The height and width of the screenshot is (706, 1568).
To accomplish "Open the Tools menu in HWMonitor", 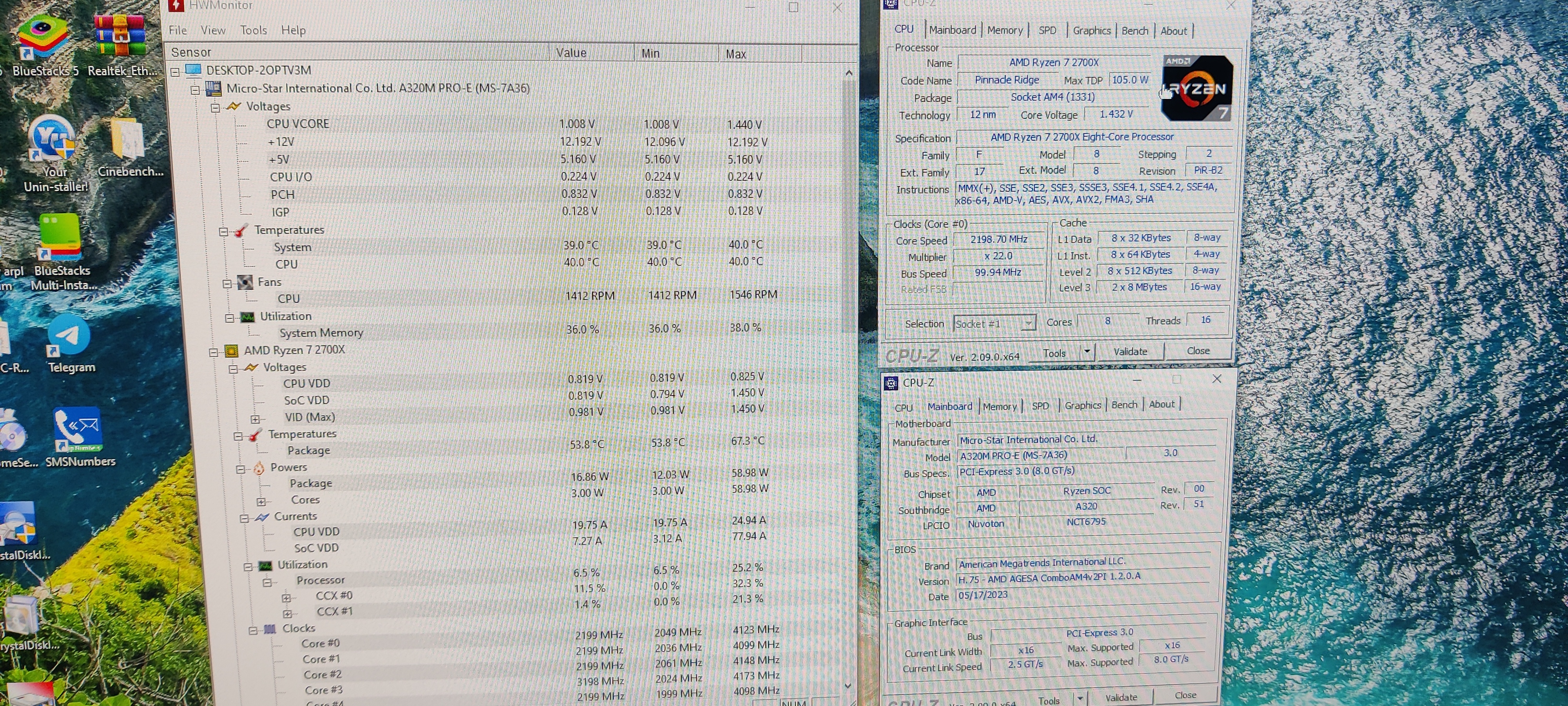I will click(253, 31).
